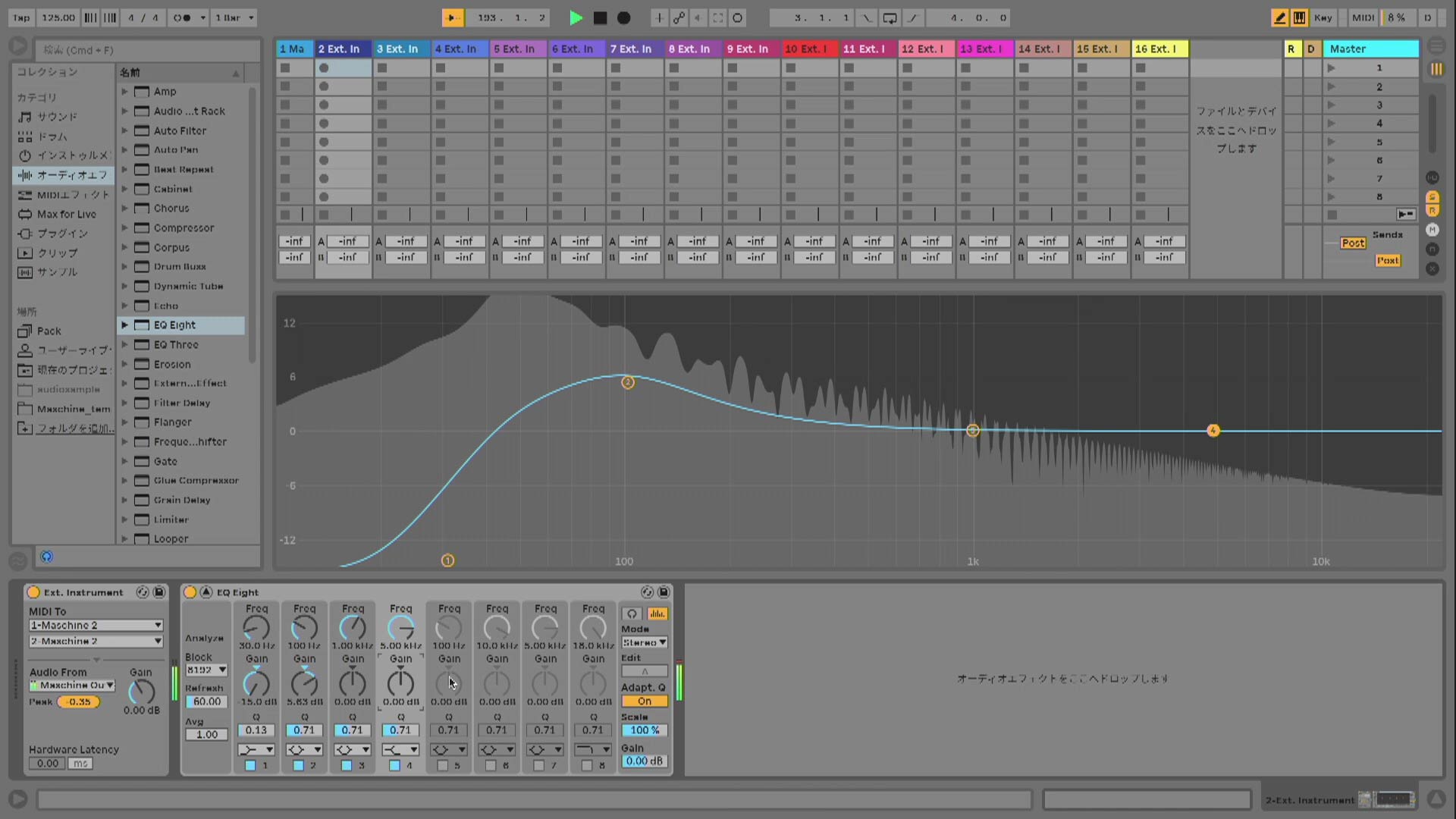Screen dimensions: 1456x819
Task: Click the Key map mode button
Action: (1323, 17)
